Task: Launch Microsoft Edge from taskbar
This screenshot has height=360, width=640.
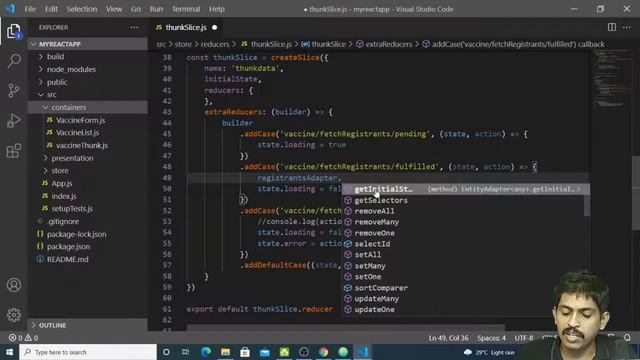Action: pyautogui.click(x=206, y=352)
